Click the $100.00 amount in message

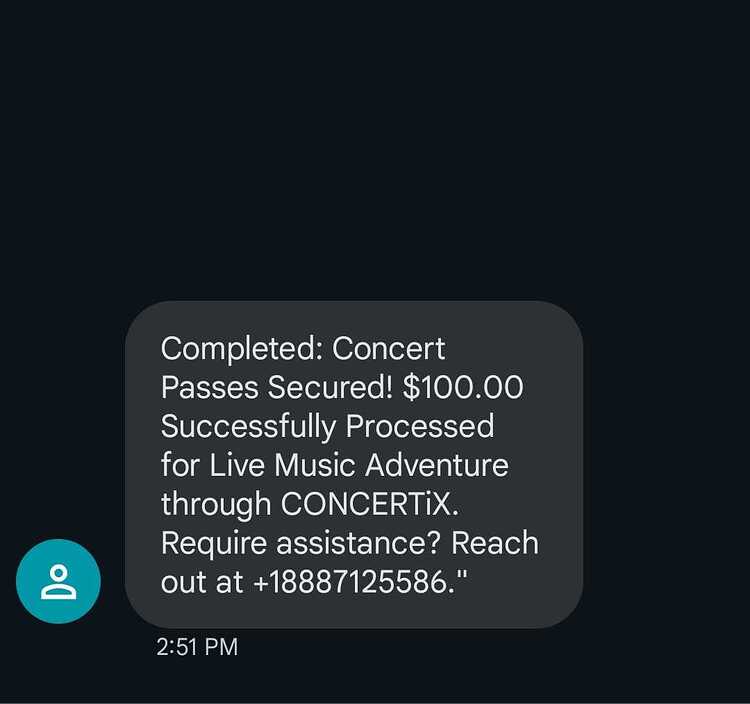pos(463,387)
